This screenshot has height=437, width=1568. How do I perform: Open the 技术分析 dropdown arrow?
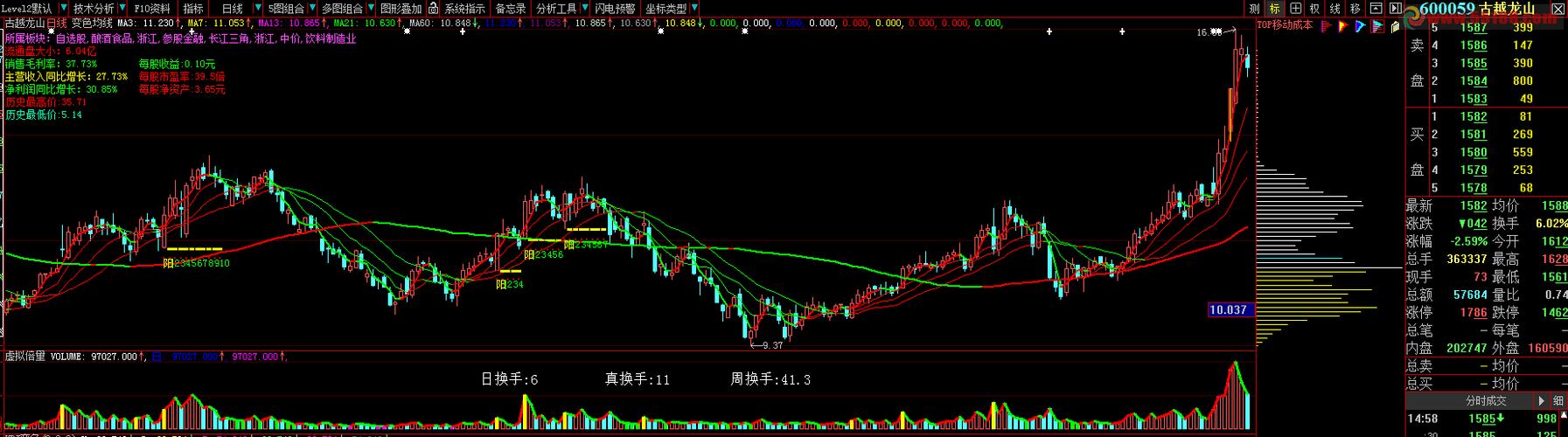(x=123, y=8)
